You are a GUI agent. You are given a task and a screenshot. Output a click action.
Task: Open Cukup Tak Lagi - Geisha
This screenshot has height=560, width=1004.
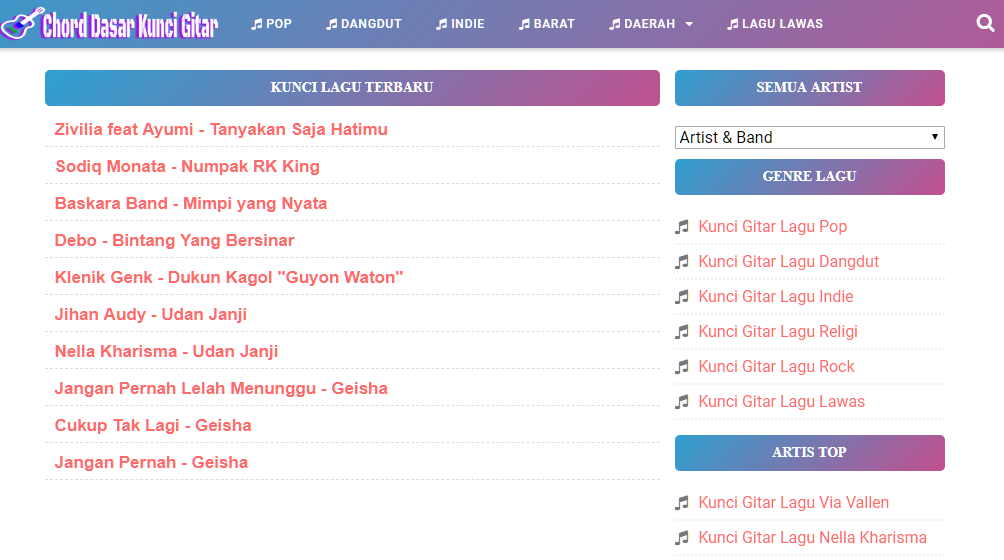tap(153, 426)
